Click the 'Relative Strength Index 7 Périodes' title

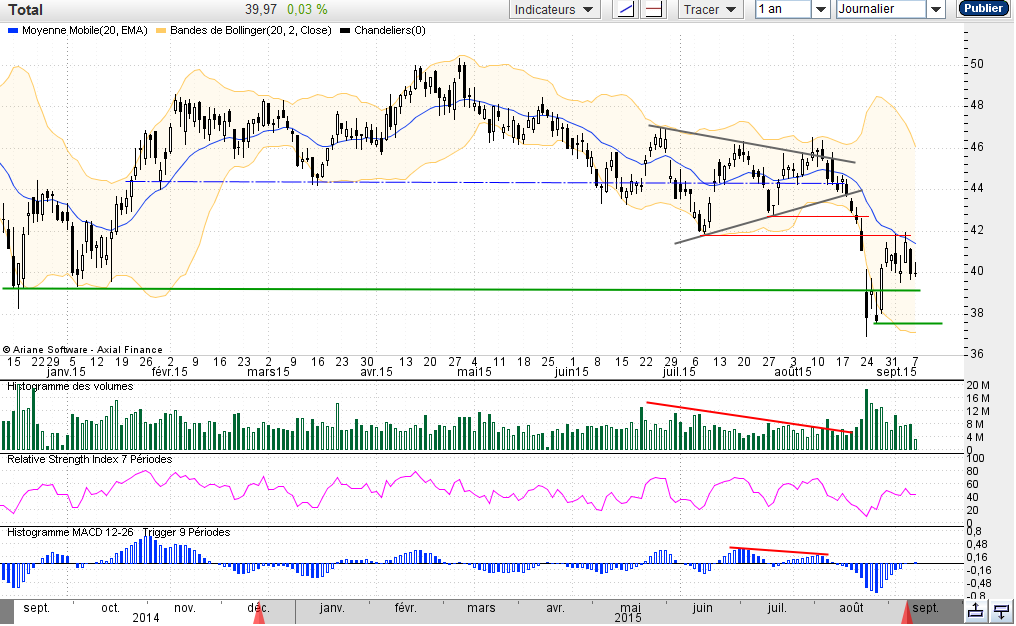[x=89, y=459]
